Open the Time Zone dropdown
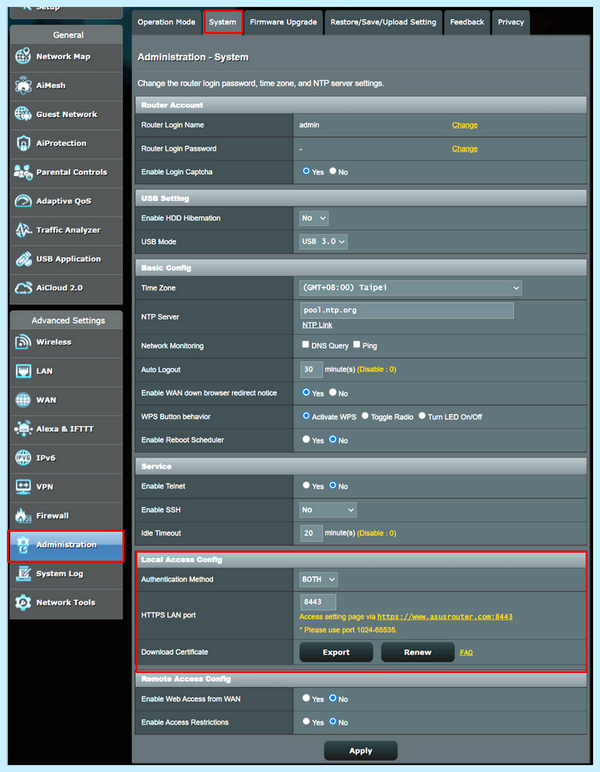The image size is (600, 772). pyautogui.click(x=411, y=288)
